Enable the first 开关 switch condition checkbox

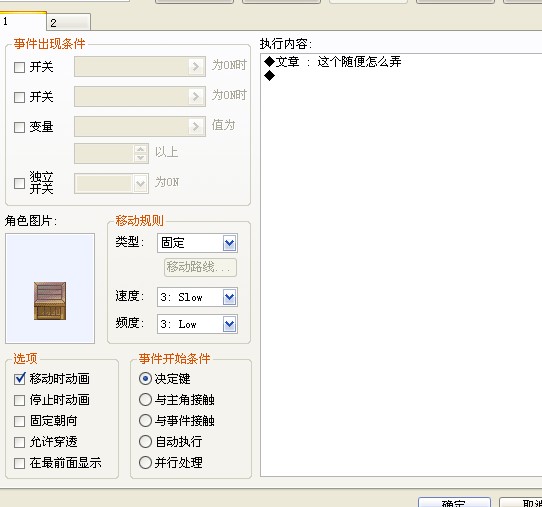click(x=19, y=67)
